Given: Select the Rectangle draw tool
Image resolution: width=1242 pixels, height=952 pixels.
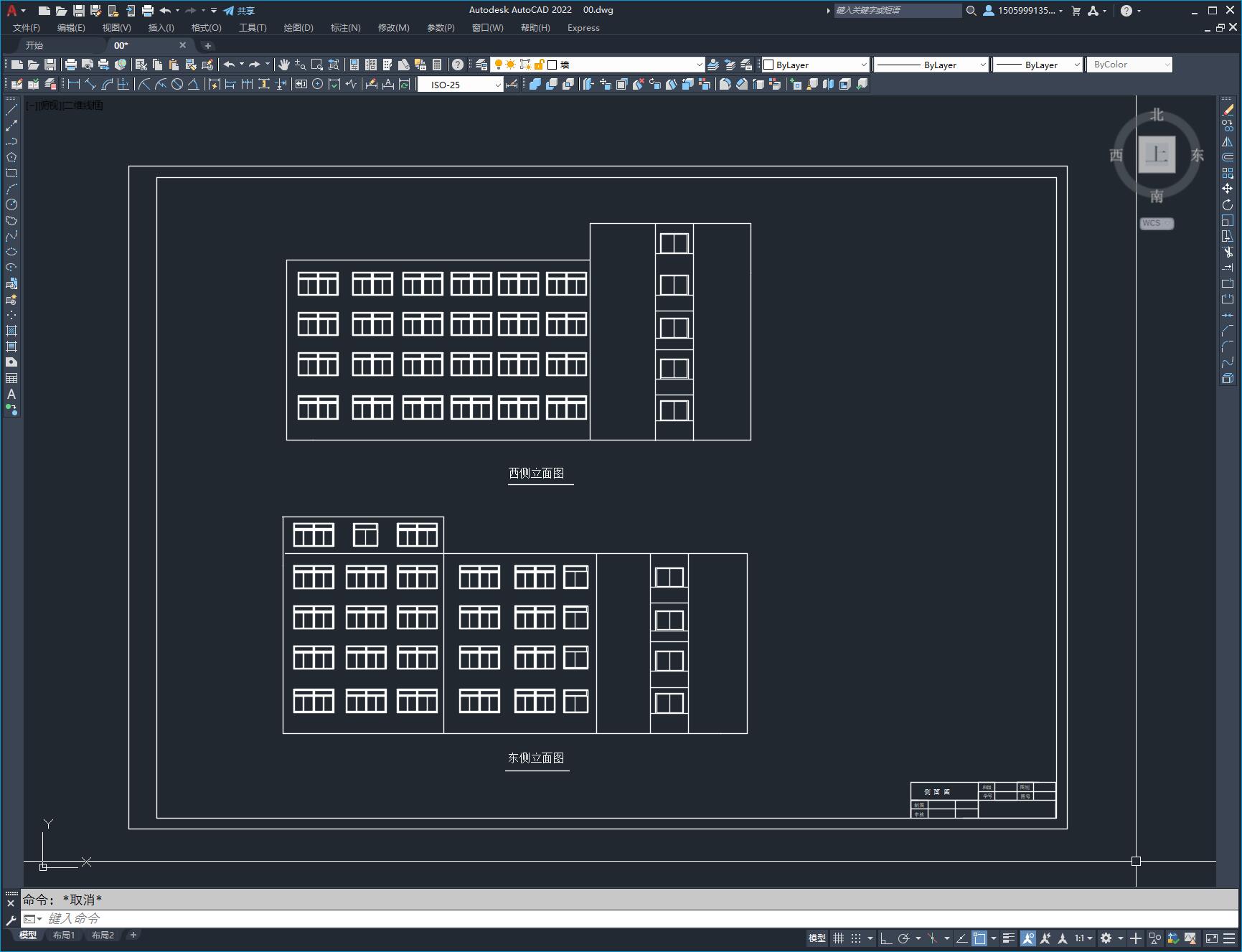Looking at the screenshot, I should tap(11, 173).
